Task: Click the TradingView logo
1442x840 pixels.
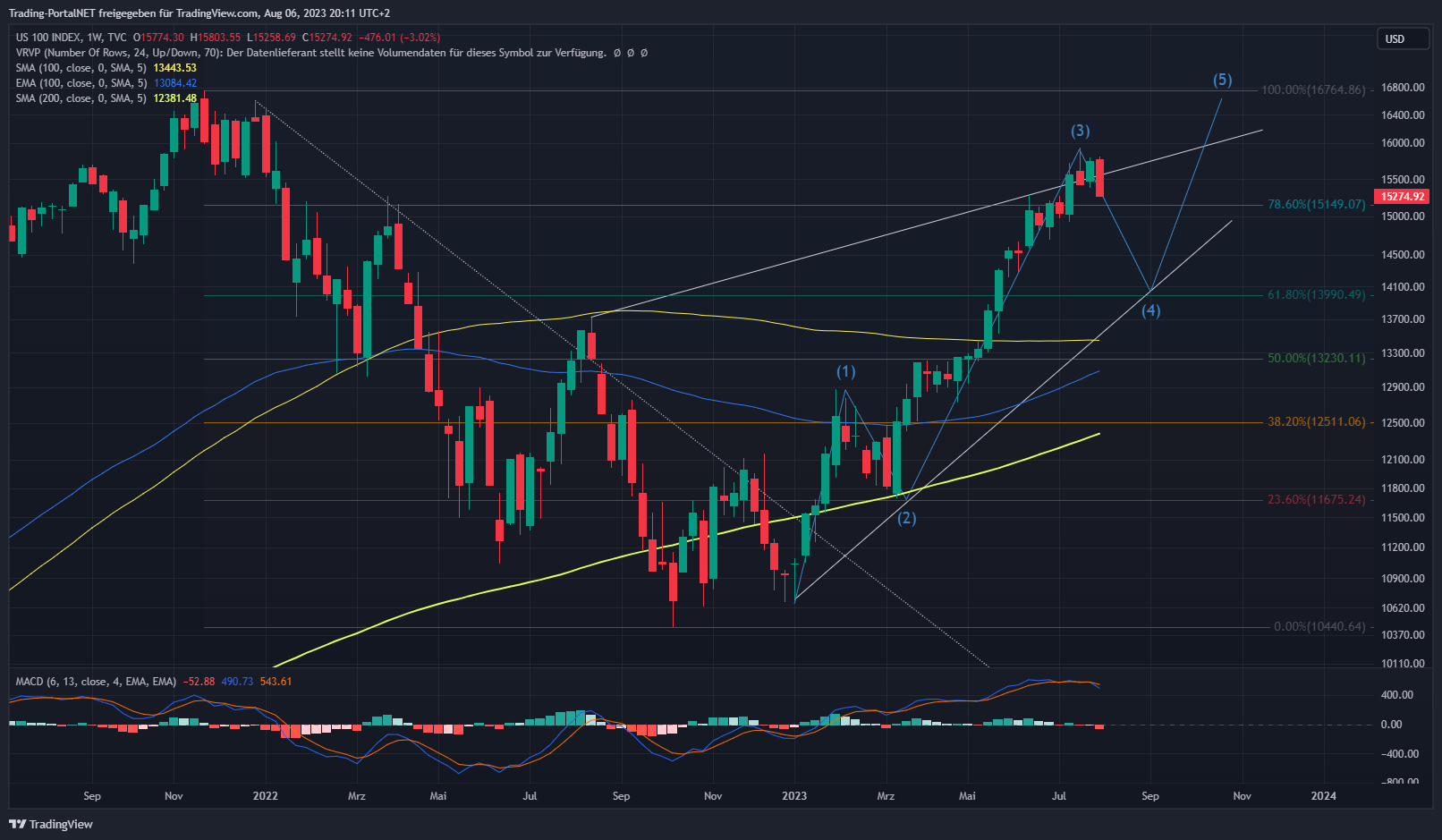Action: 51,824
